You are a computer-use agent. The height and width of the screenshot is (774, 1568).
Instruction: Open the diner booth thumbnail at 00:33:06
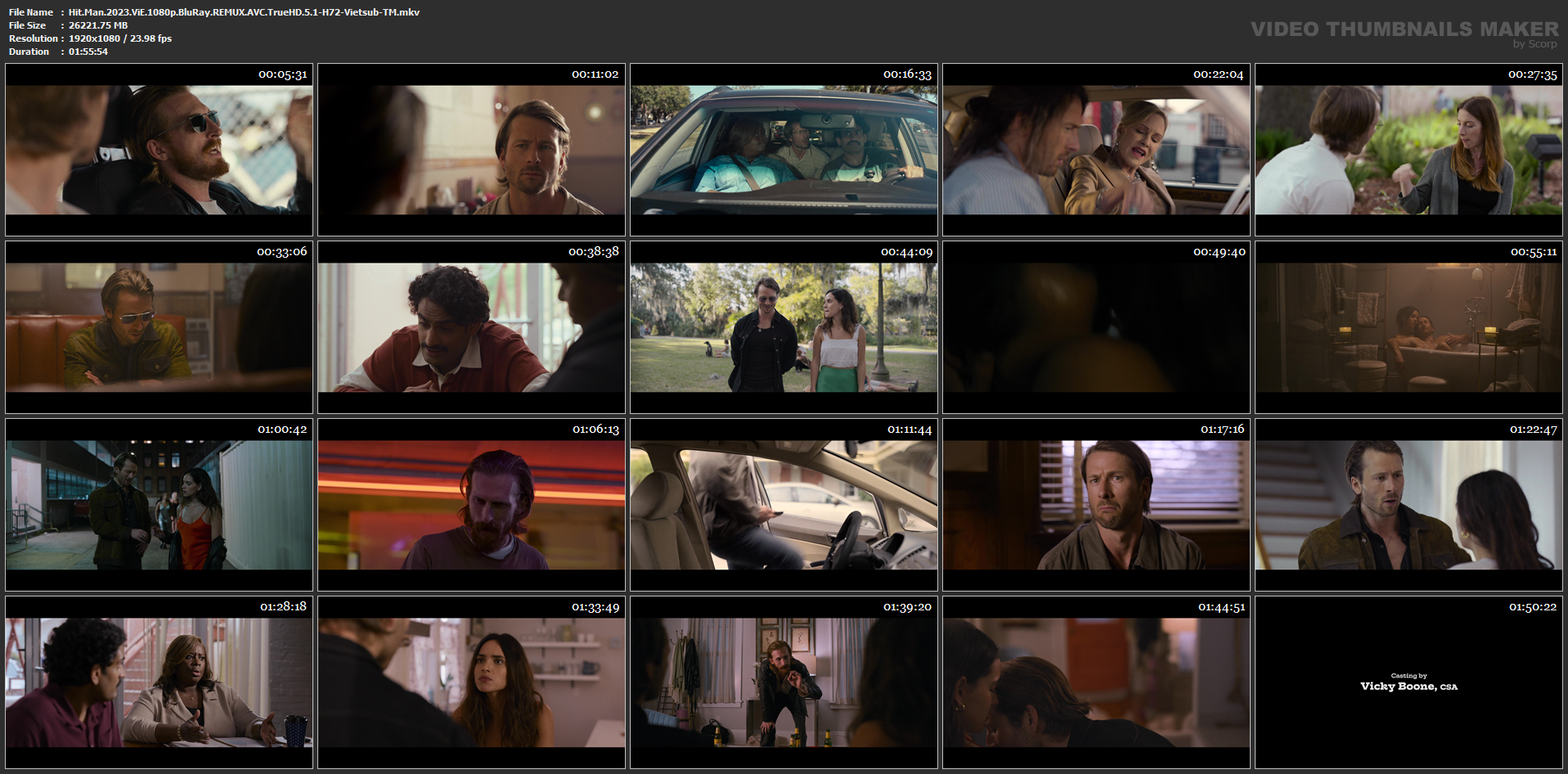point(159,327)
